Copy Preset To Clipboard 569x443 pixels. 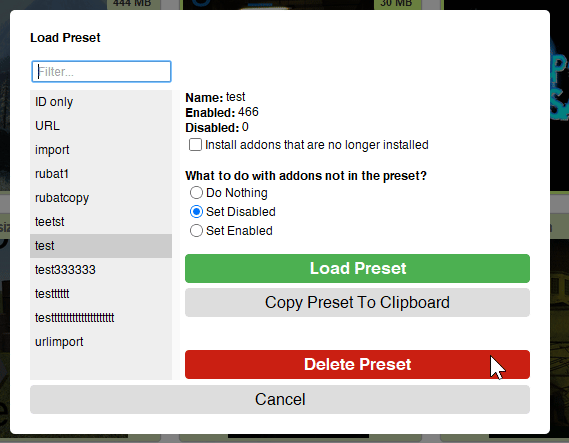(357, 303)
